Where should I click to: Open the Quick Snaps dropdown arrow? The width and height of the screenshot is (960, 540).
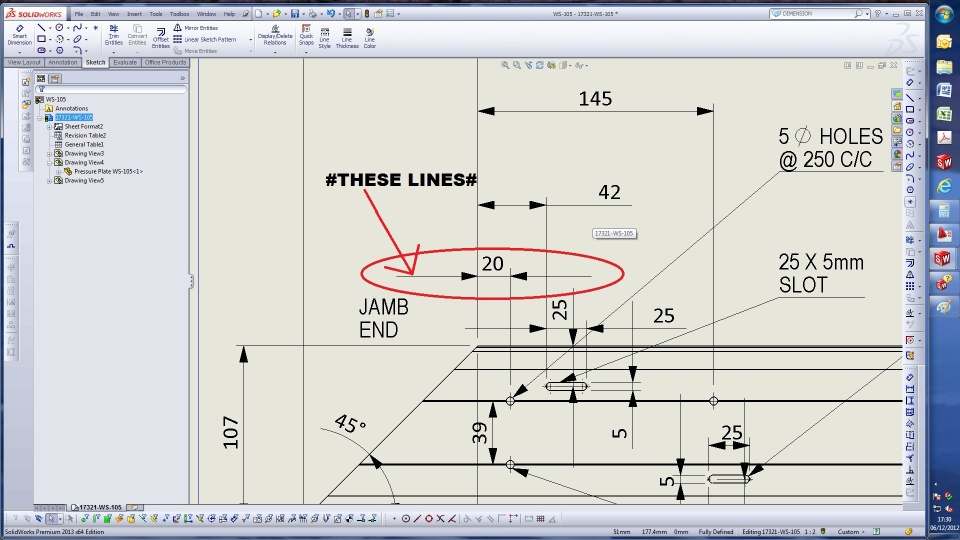point(306,53)
